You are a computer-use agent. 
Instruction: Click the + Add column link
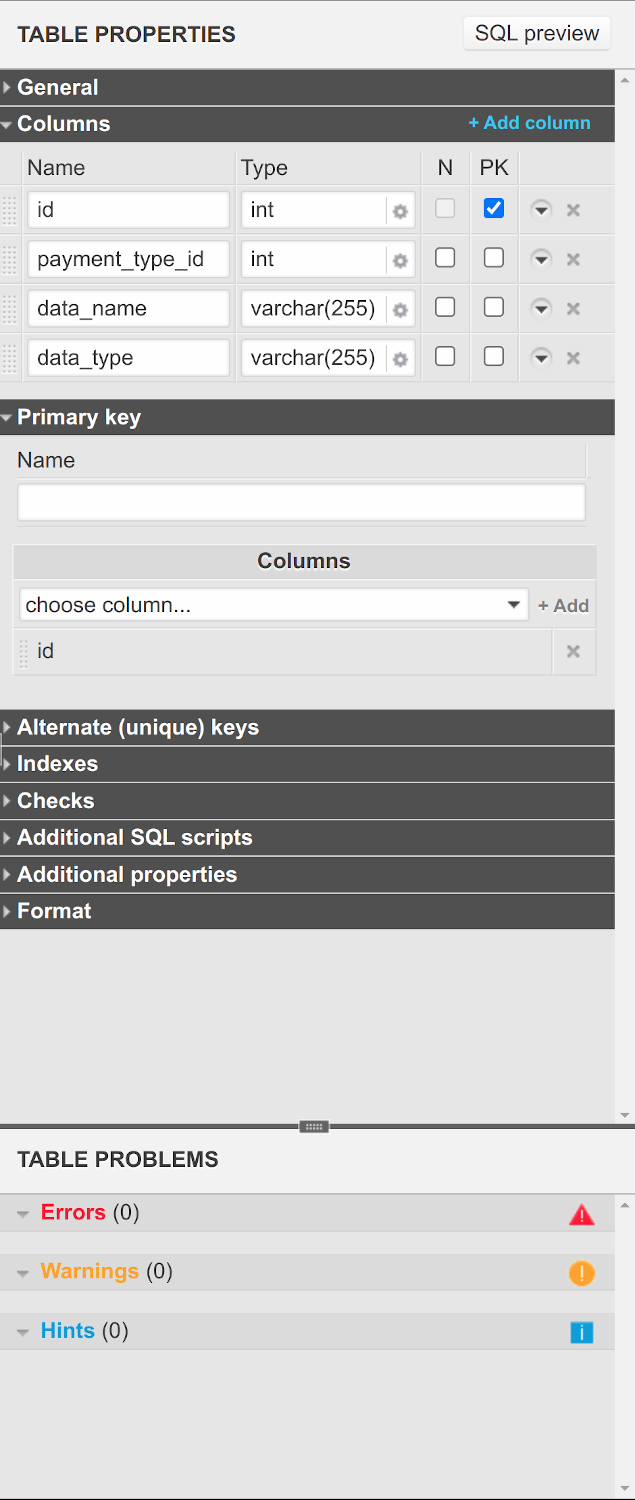click(529, 123)
